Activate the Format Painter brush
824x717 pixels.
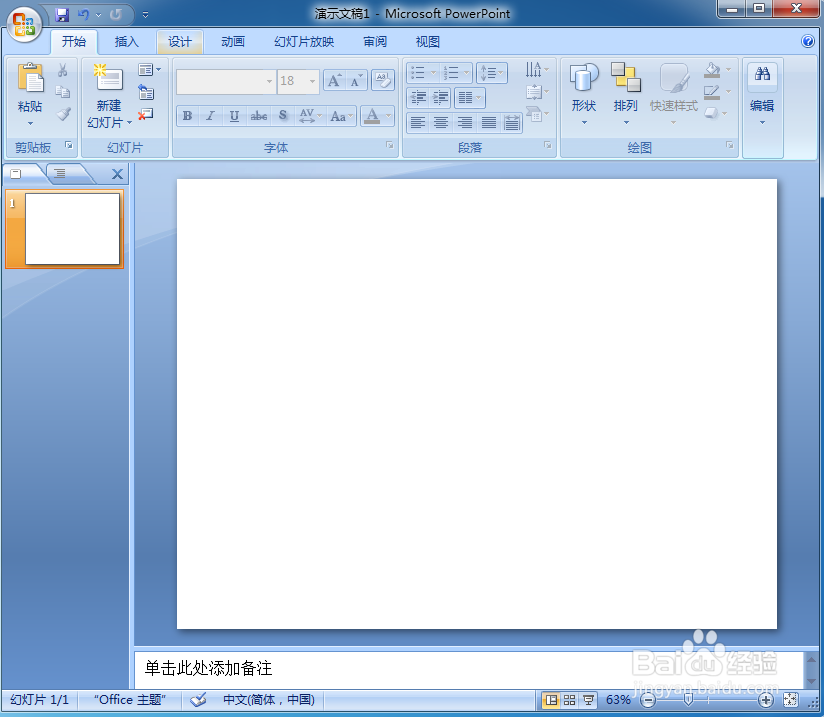click(x=64, y=114)
